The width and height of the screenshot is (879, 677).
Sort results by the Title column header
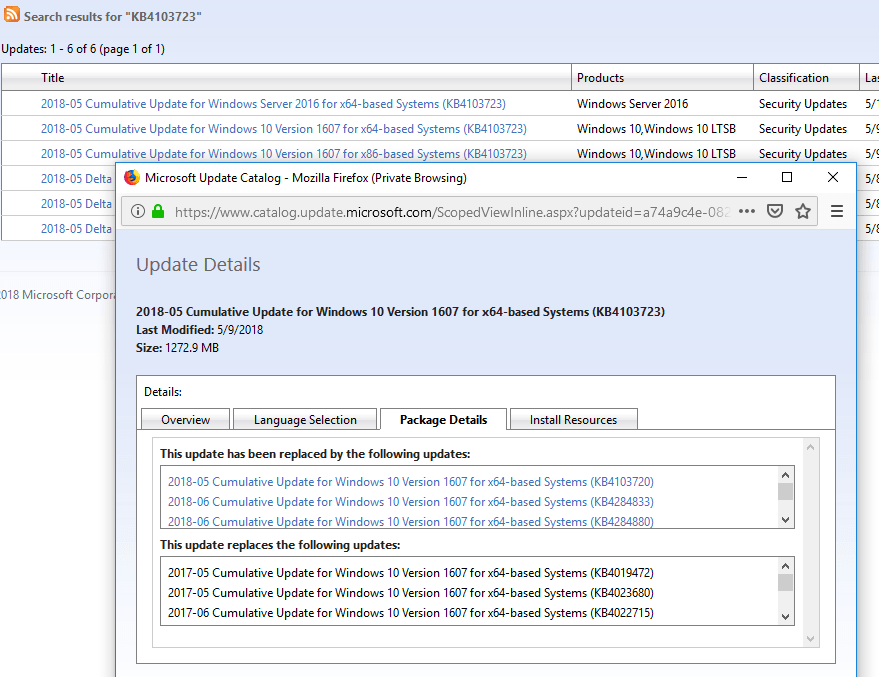tap(53, 78)
